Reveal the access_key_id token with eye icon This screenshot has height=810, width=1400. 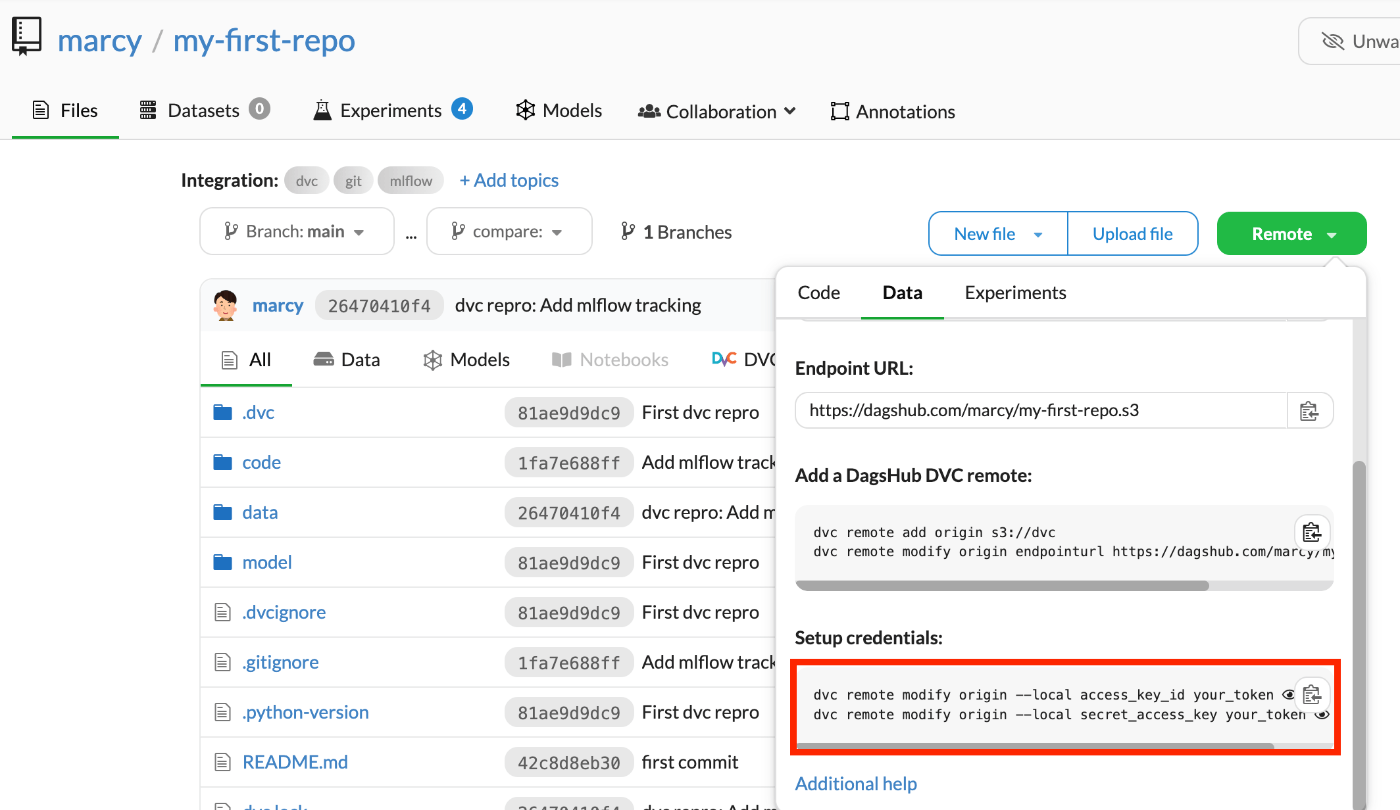coord(1289,694)
